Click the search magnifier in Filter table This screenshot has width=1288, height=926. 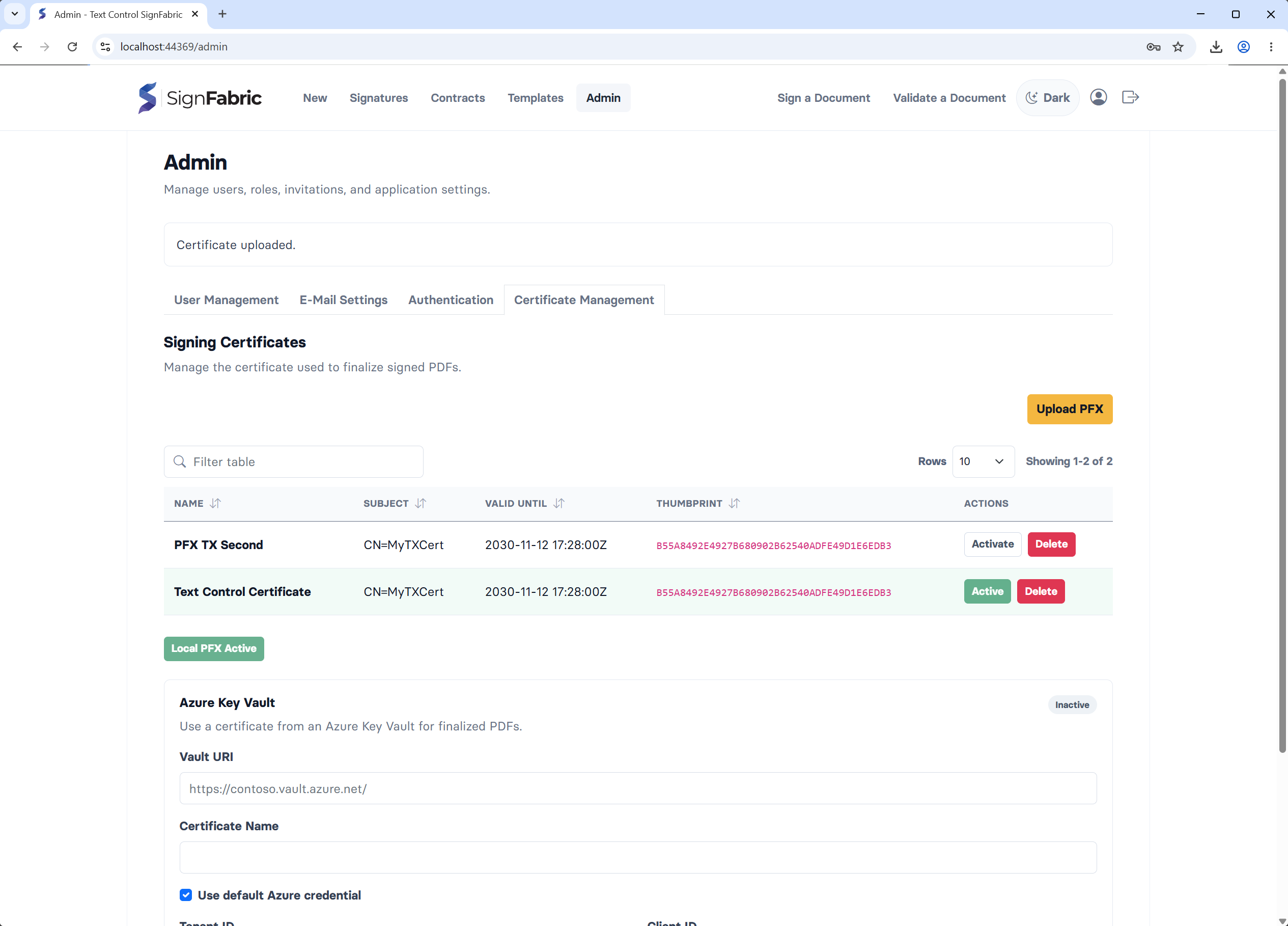180,461
